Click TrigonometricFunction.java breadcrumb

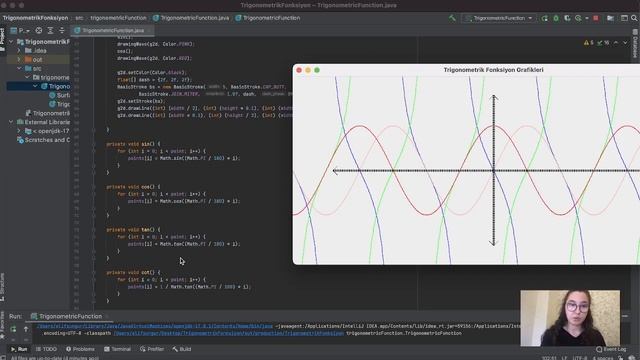tap(191, 18)
